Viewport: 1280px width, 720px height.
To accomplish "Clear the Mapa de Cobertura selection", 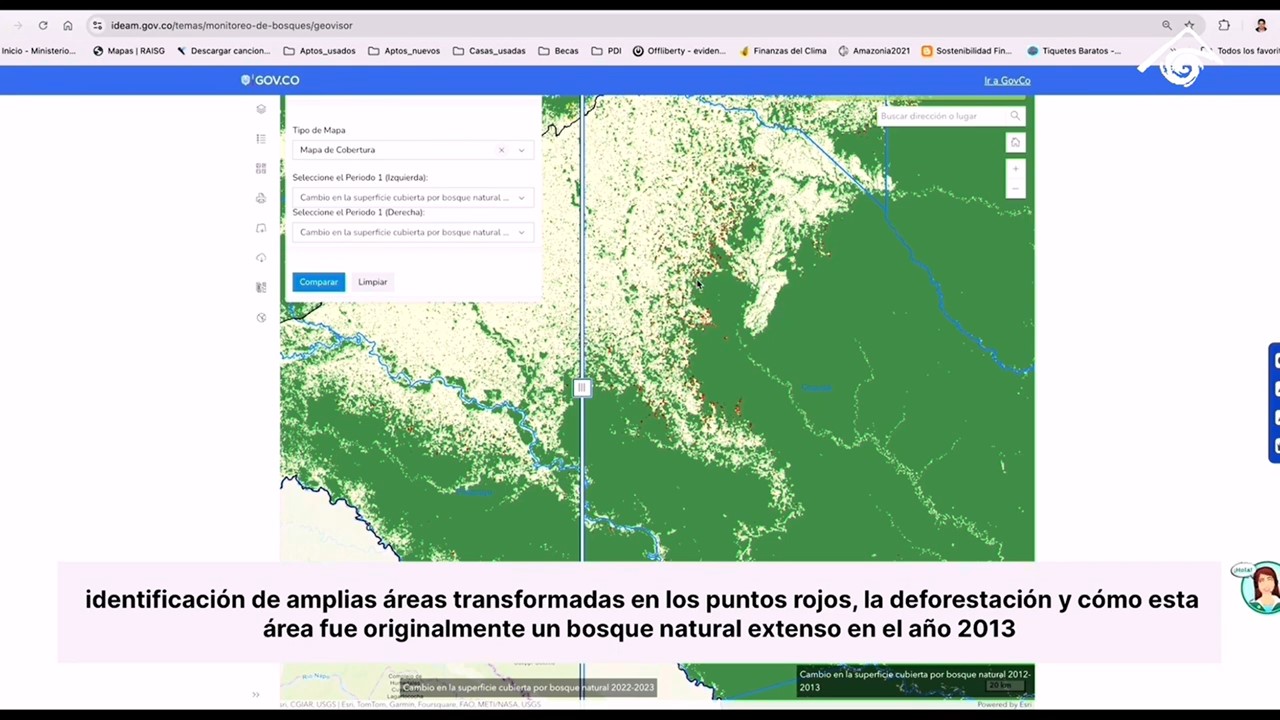I will pyautogui.click(x=501, y=150).
